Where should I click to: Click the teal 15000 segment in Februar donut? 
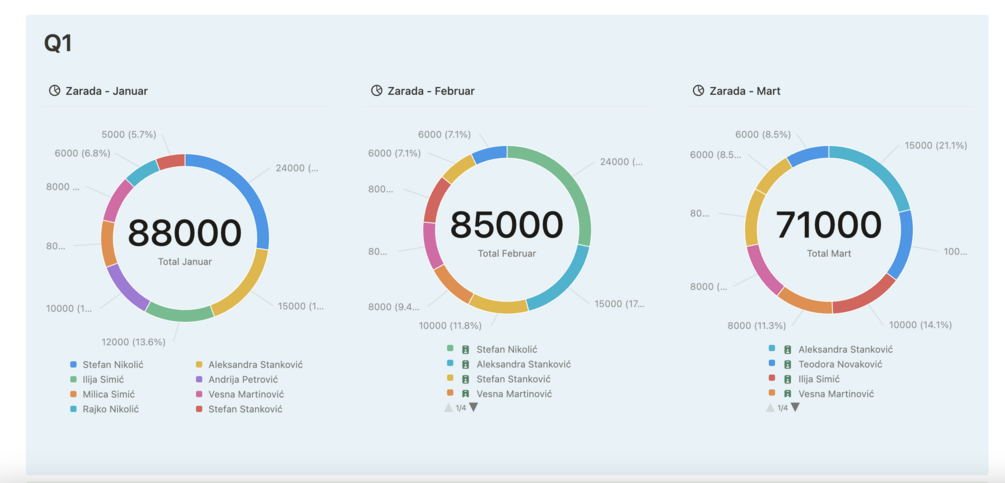(x=565, y=282)
